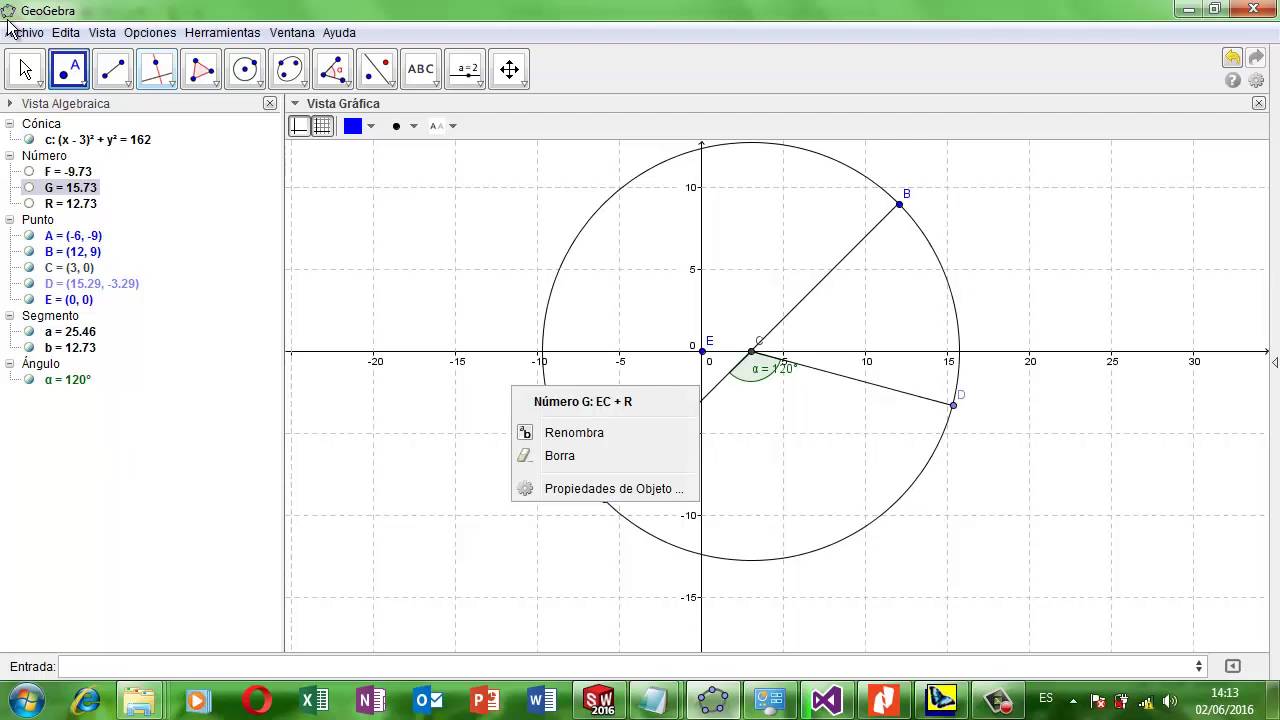Toggle visibility of conic c
Screen dimensions: 1280x720
click(x=29, y=140)
